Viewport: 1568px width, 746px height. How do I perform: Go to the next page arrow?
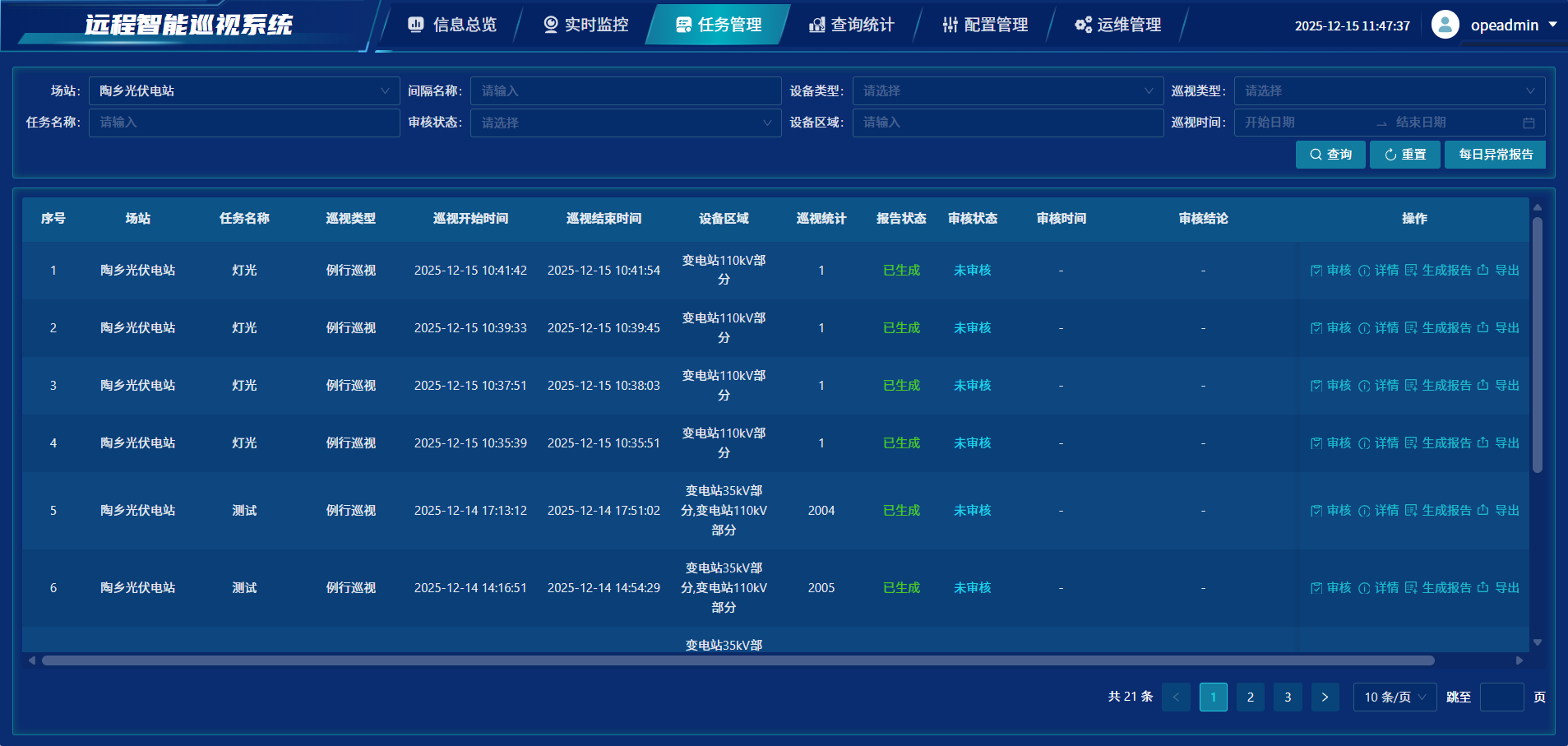click(x=1325, y=697)
